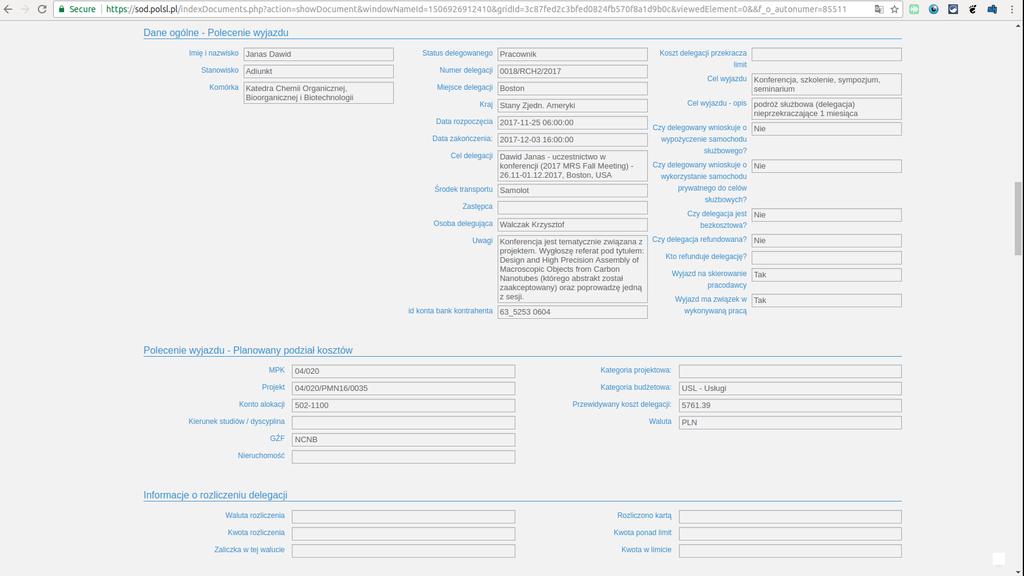Open the dark checkmark extension icon
The height and width of the screenshot is (576, 1024).
click(x=953, y=9)
